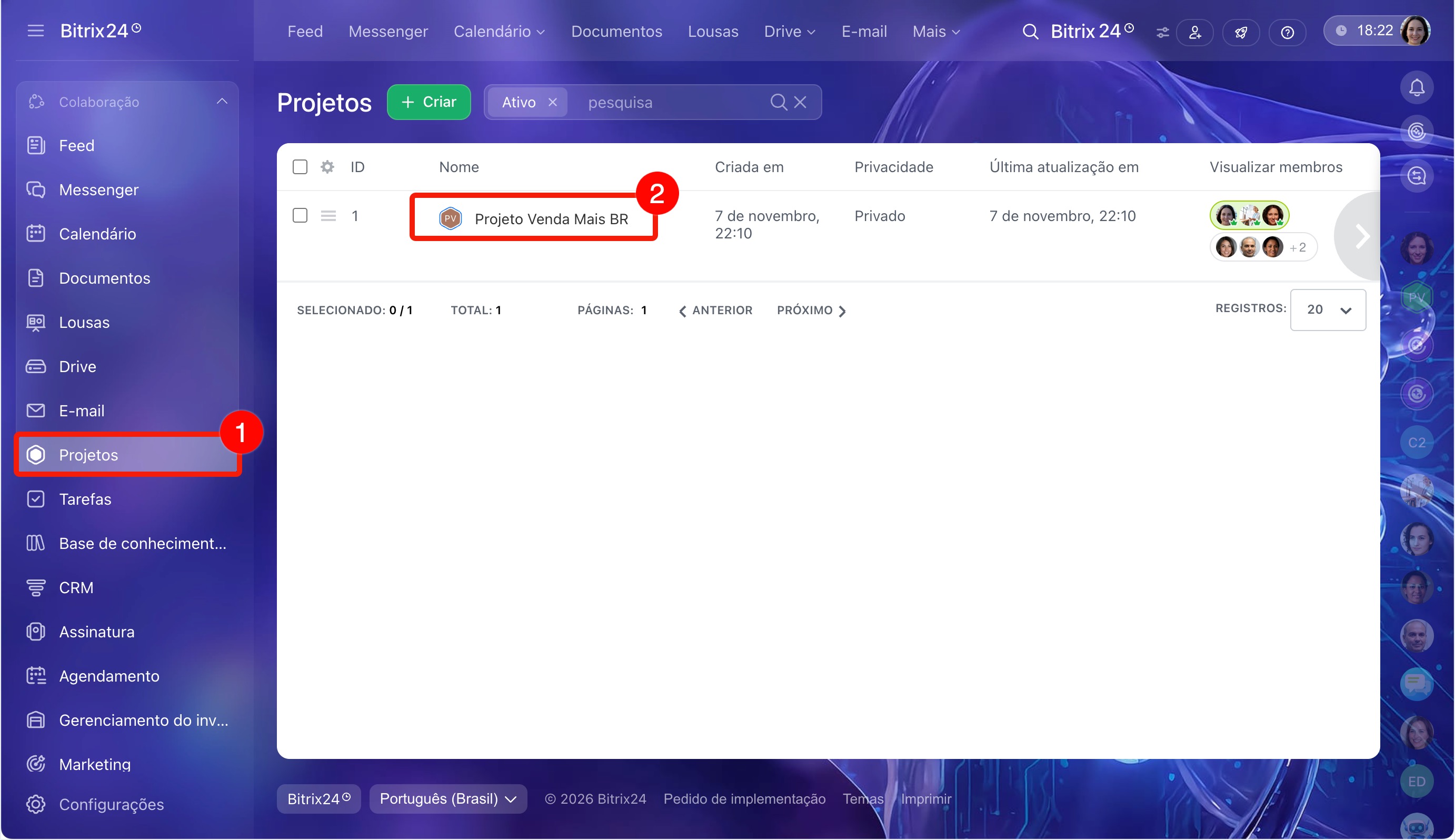Open Documentos in the top menu
The image size is (1455, 840).
[617, 31]
